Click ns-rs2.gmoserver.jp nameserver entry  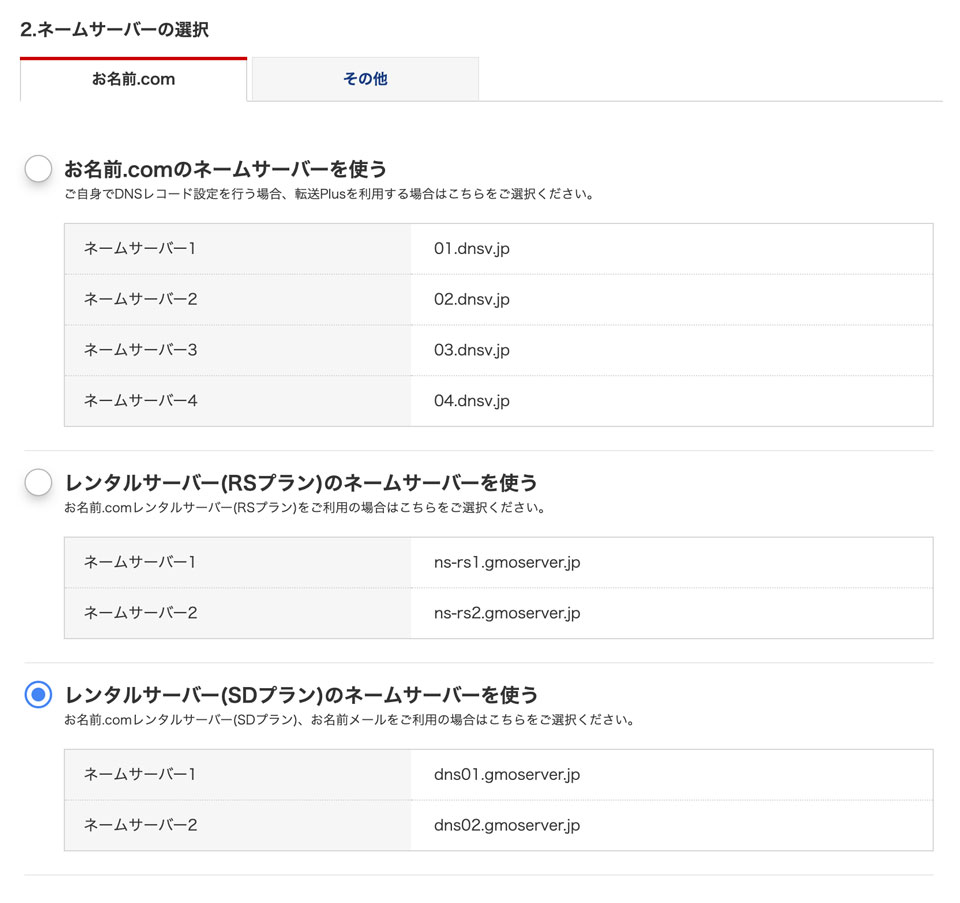[x=507, y=613]
